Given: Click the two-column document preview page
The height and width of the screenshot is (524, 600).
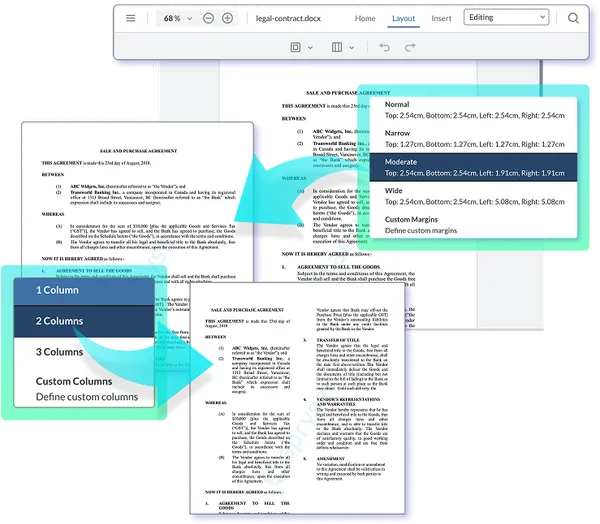Looking at the screenshot, I should pyautogui.click(x=297, y=399).
